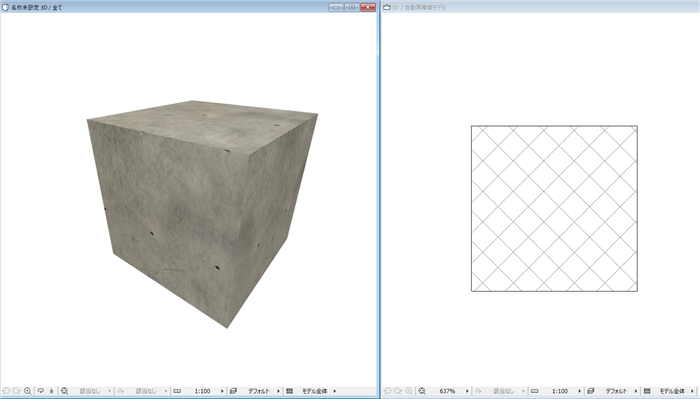Click the icon before モデル全体 in 3D window
Image resolution: width=700 pixels, height=399 pixels.
coord(289,391)
